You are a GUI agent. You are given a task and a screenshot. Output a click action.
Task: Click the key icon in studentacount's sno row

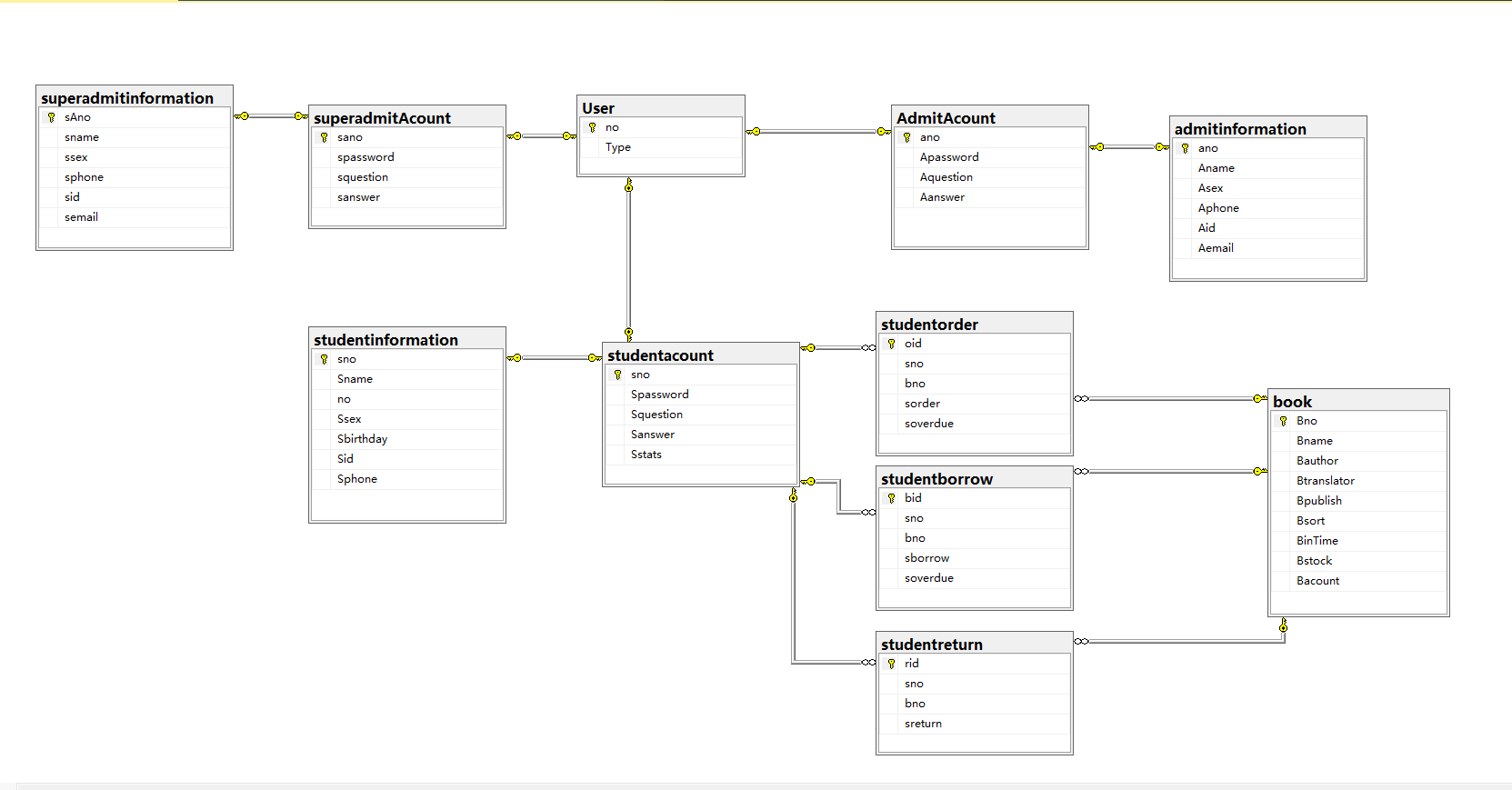[x=618, y=375]
